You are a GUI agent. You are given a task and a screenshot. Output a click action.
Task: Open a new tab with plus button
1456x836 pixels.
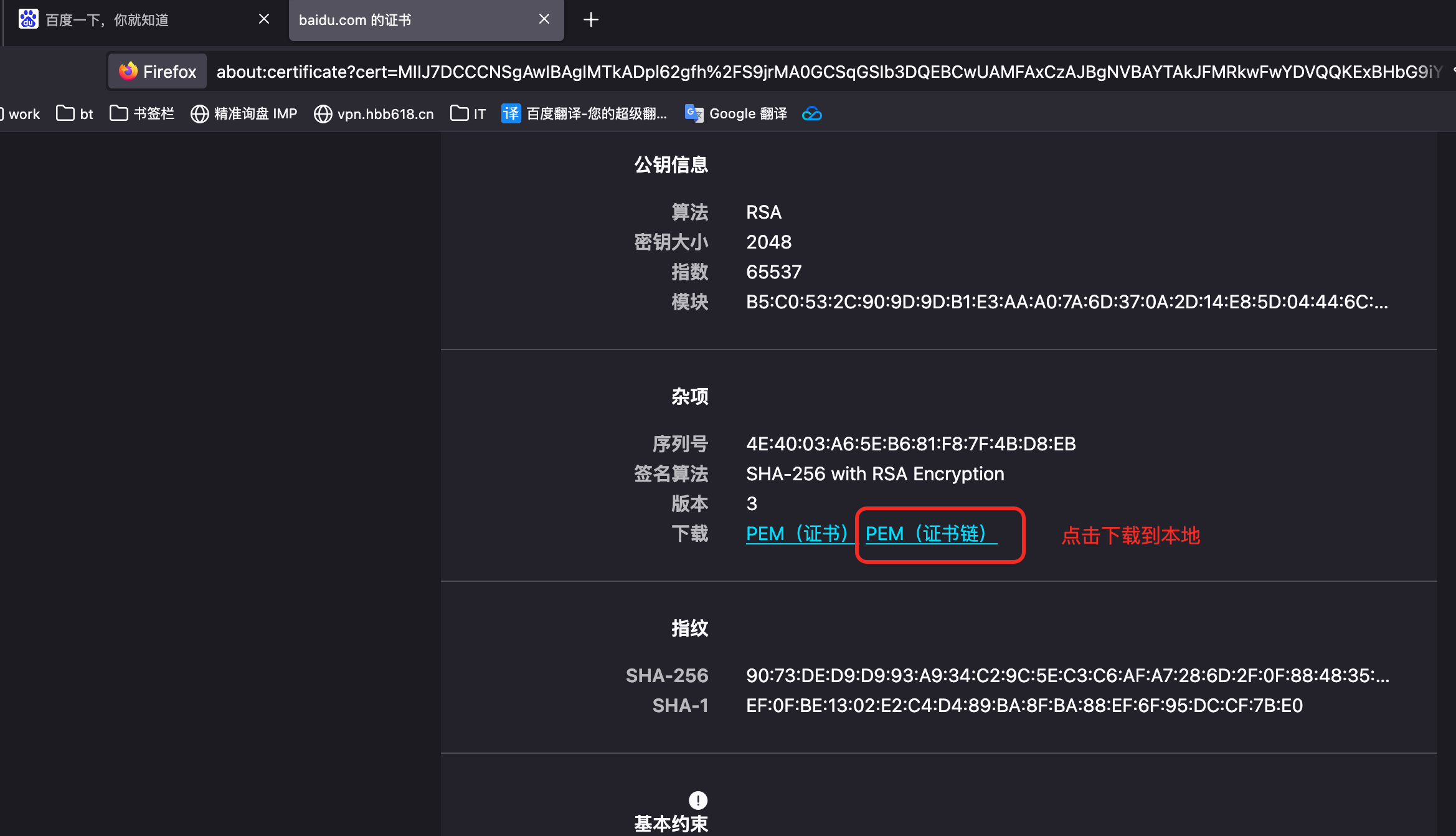click(591, 20)
